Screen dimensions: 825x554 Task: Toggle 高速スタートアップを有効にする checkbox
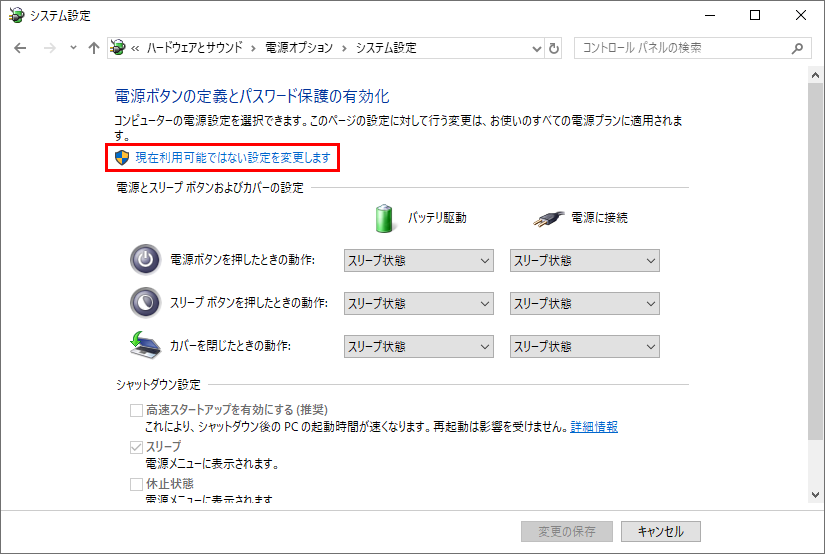pyautogui.click(x=136, y=410)
